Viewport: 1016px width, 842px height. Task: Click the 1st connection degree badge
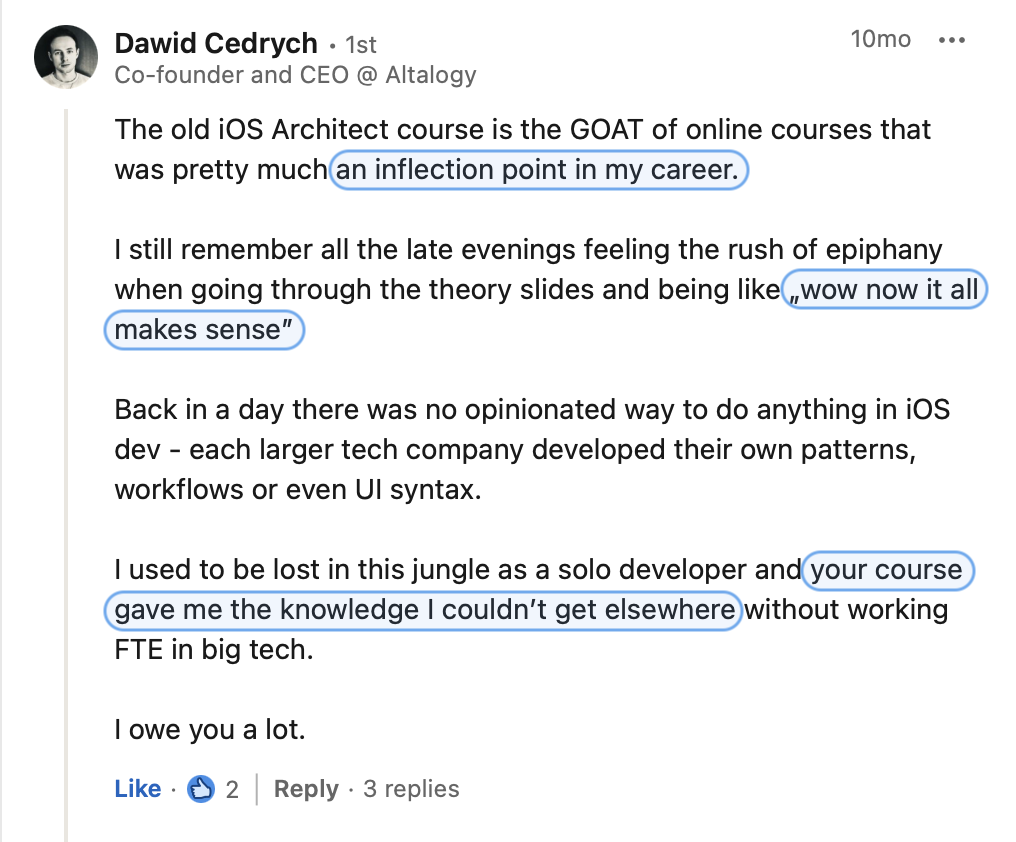click(361, 45)
